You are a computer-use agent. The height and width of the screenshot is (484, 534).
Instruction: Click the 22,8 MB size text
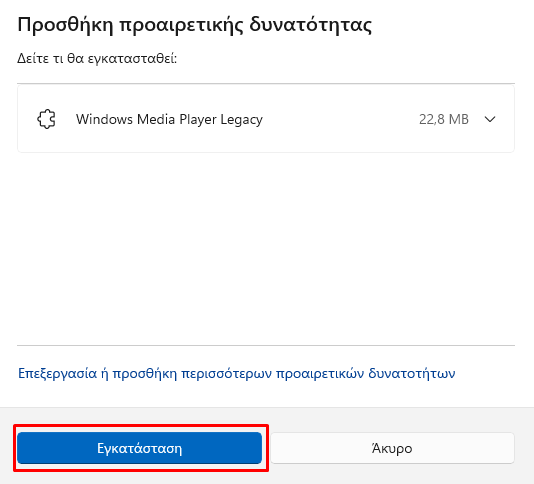444,119
